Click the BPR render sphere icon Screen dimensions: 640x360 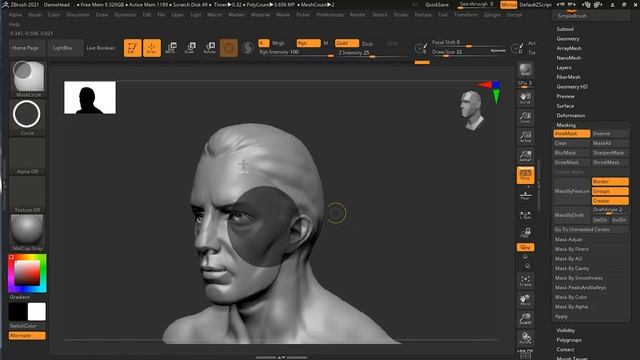point(525,70)
